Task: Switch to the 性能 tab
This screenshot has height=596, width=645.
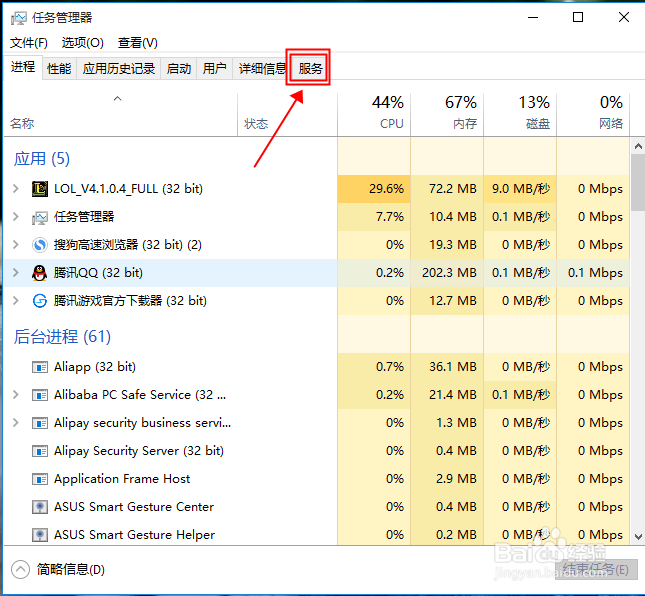Action: tap(59, 69)
